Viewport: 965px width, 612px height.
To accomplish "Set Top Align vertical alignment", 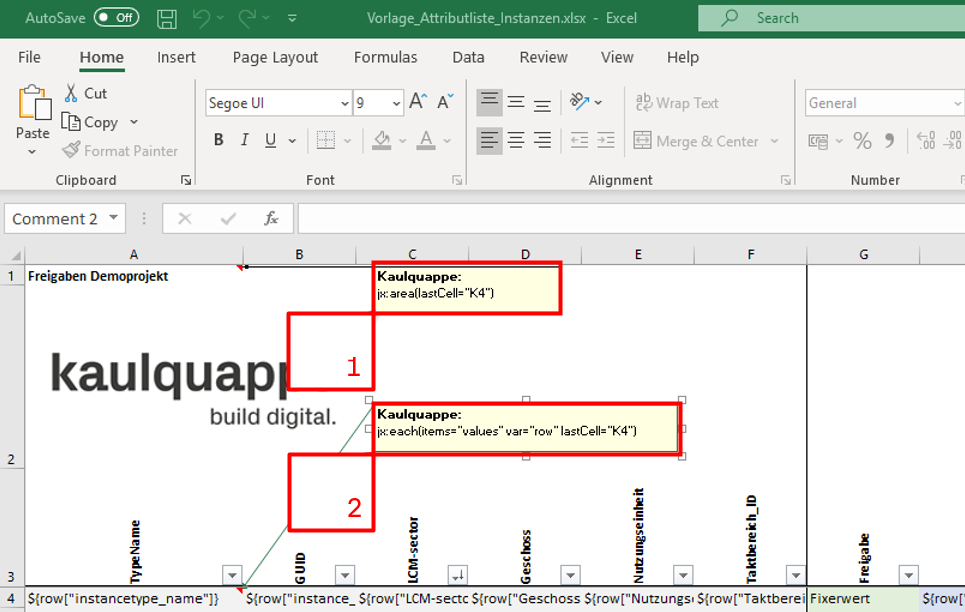I will tap(489, 102).
